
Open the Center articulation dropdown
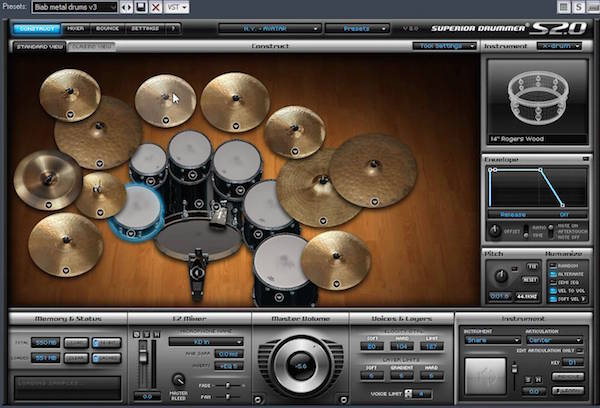554,340
